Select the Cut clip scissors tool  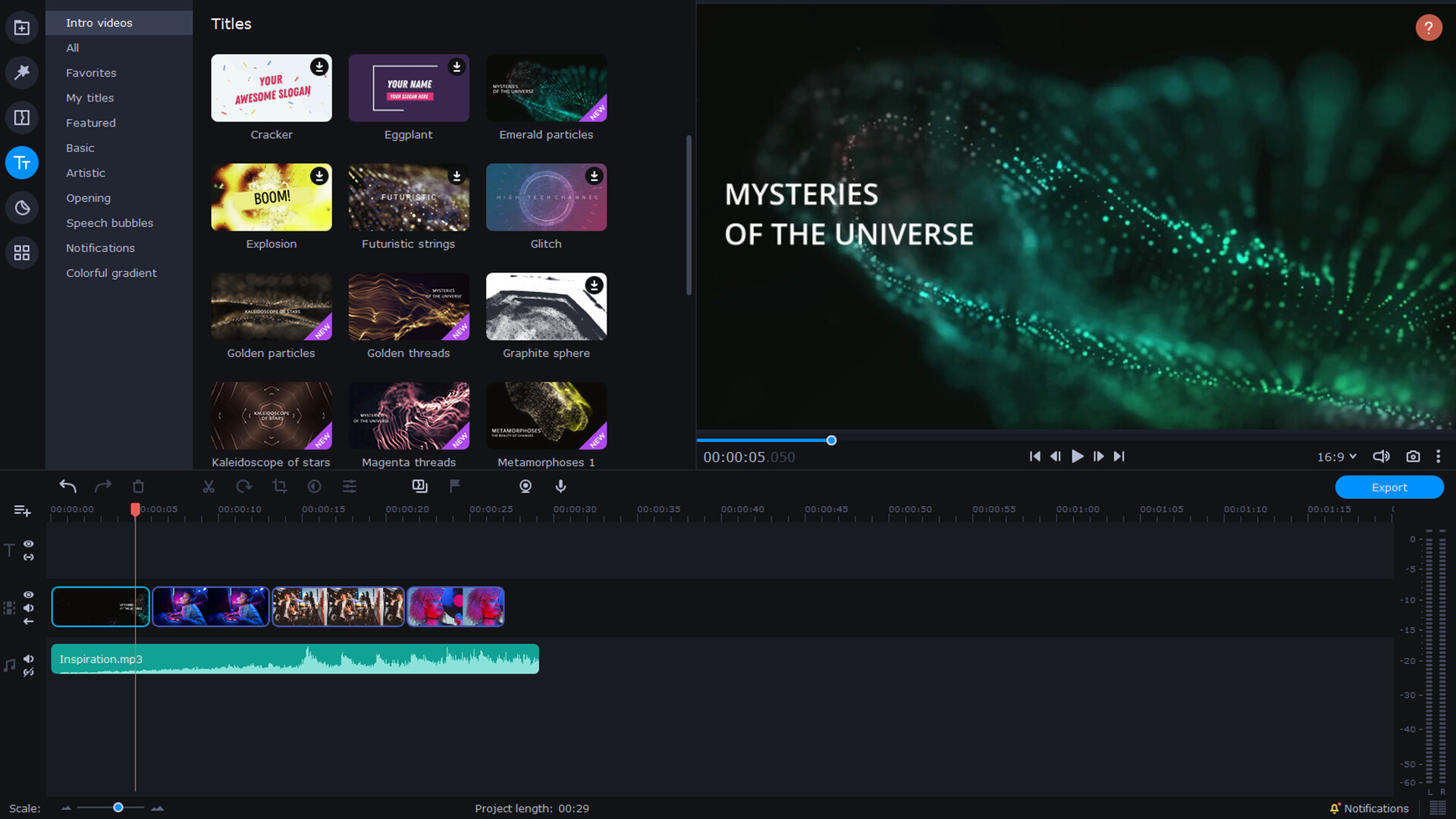point(209,486)
